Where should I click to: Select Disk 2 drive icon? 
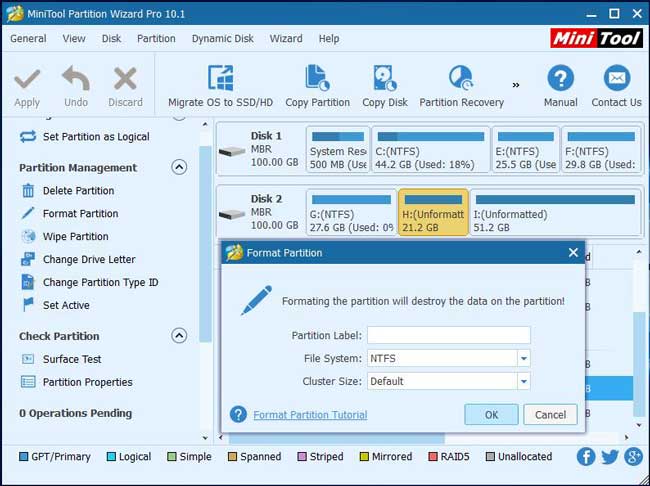tap(232, 214)
